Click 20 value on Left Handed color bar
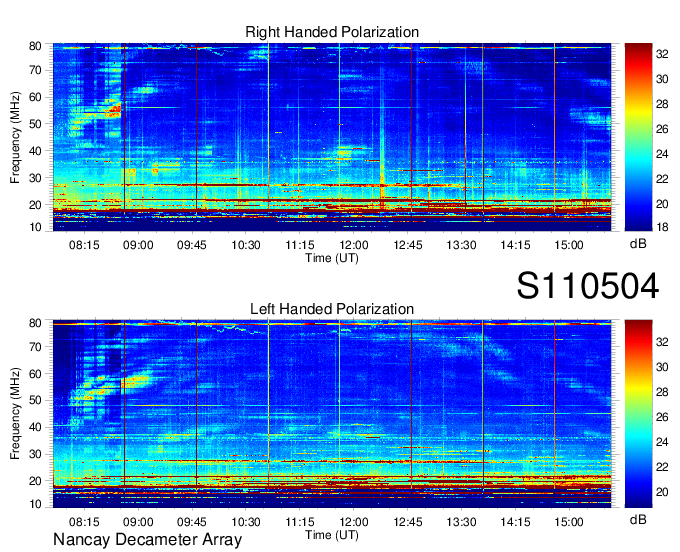Screen dimensions: 680x552 (662, 492)
